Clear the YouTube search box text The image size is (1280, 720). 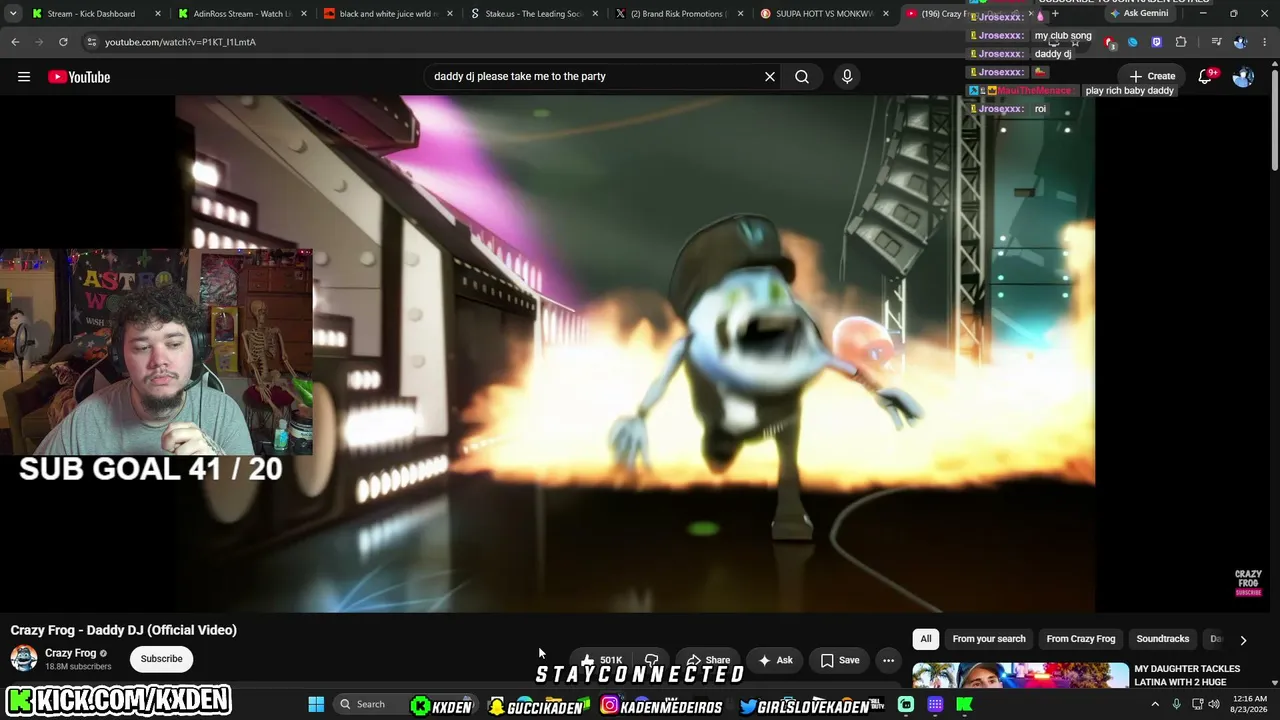click(x=770, y=76)
